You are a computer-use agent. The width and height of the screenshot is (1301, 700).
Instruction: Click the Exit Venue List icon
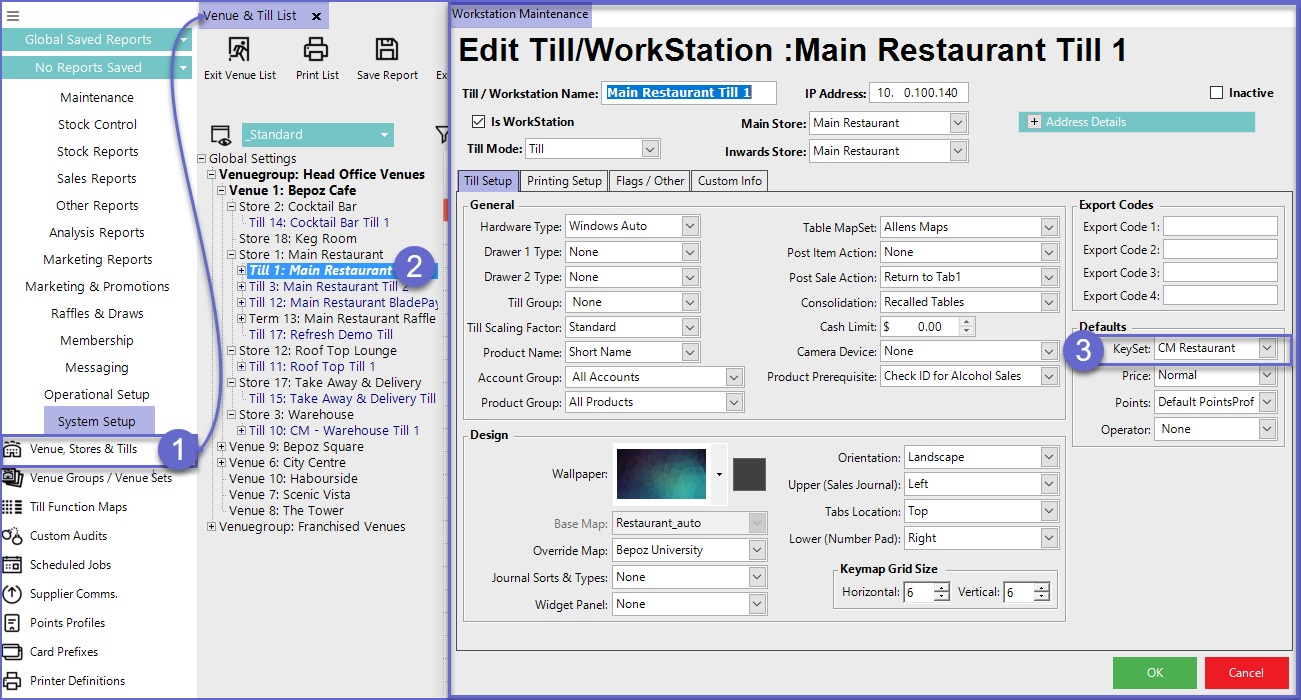point(239,50)
